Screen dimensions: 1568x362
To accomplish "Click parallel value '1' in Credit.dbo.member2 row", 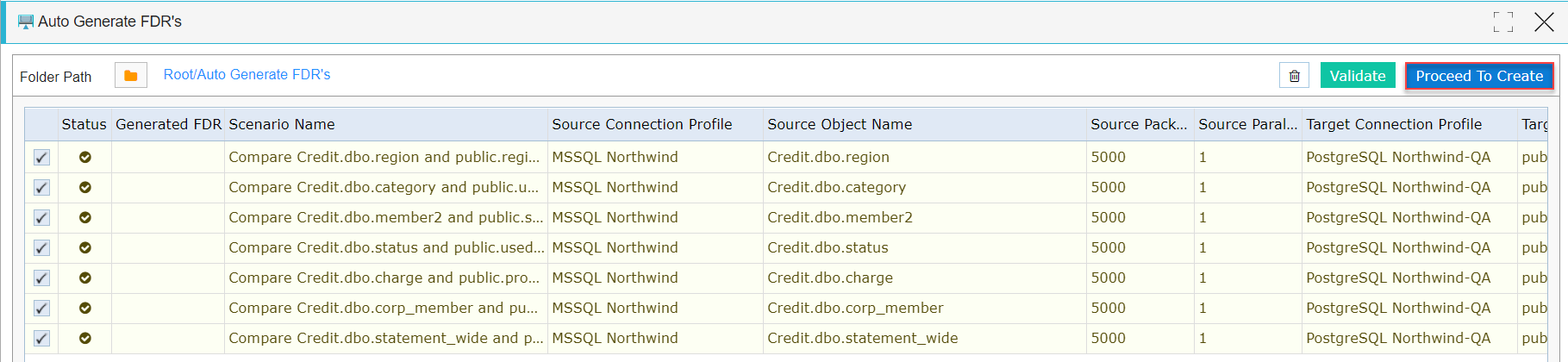I will click(x=1203, y=217).
